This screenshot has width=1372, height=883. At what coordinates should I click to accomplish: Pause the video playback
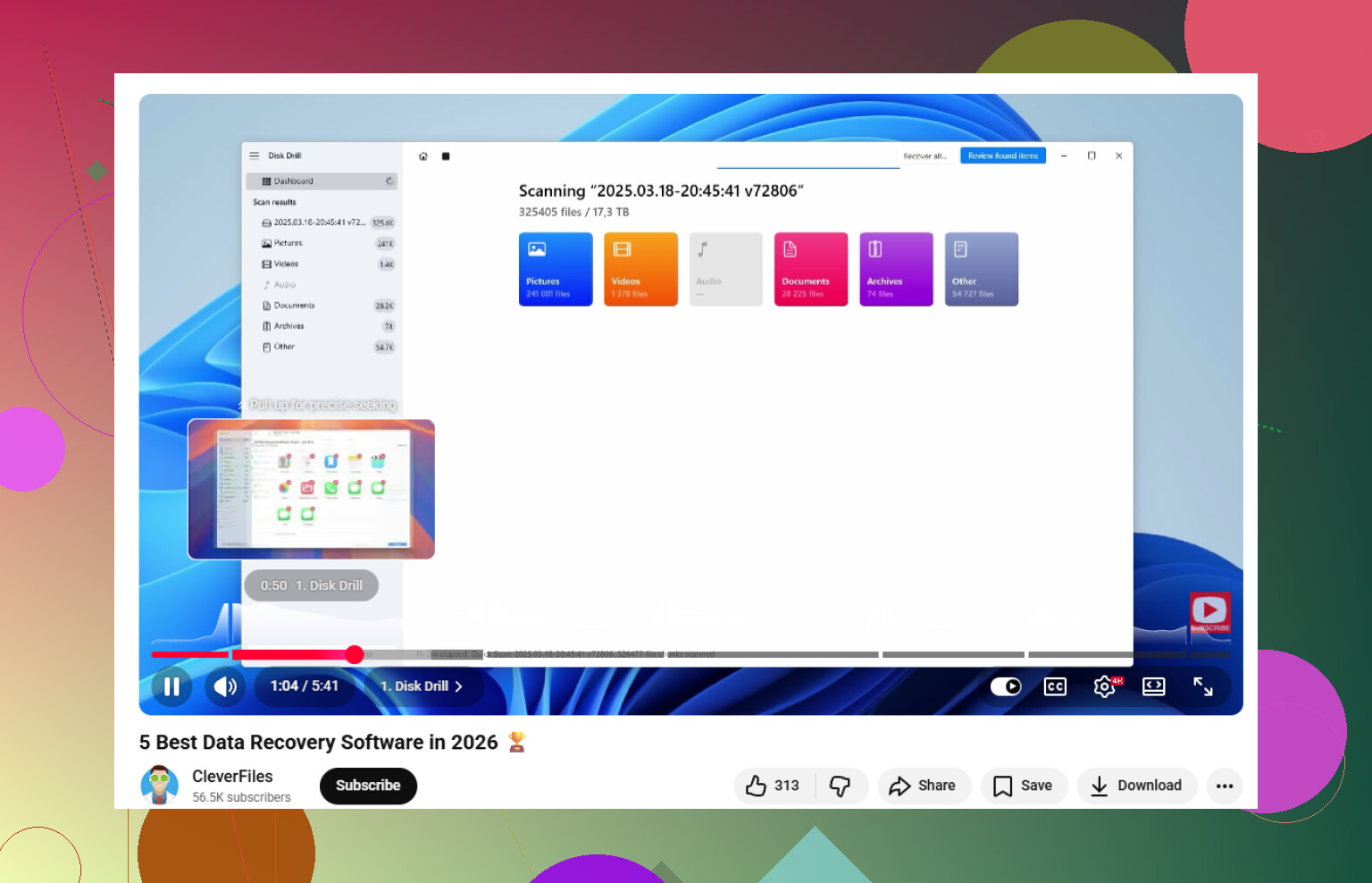171,686
